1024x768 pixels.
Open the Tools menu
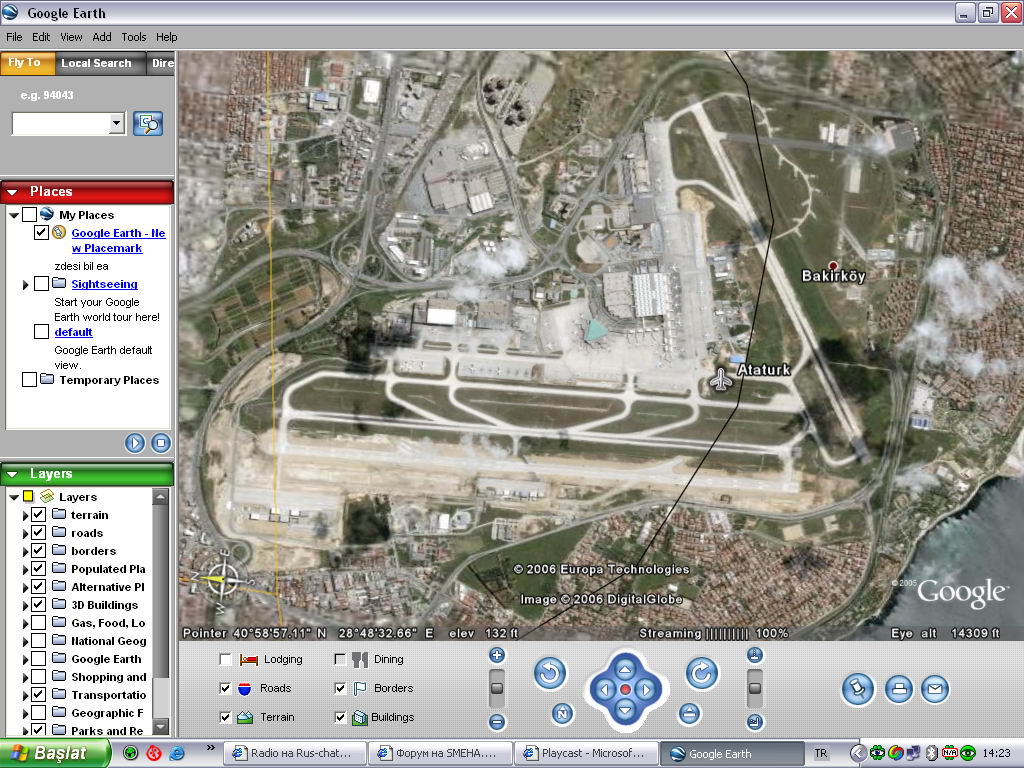click(x=134, y=37)
